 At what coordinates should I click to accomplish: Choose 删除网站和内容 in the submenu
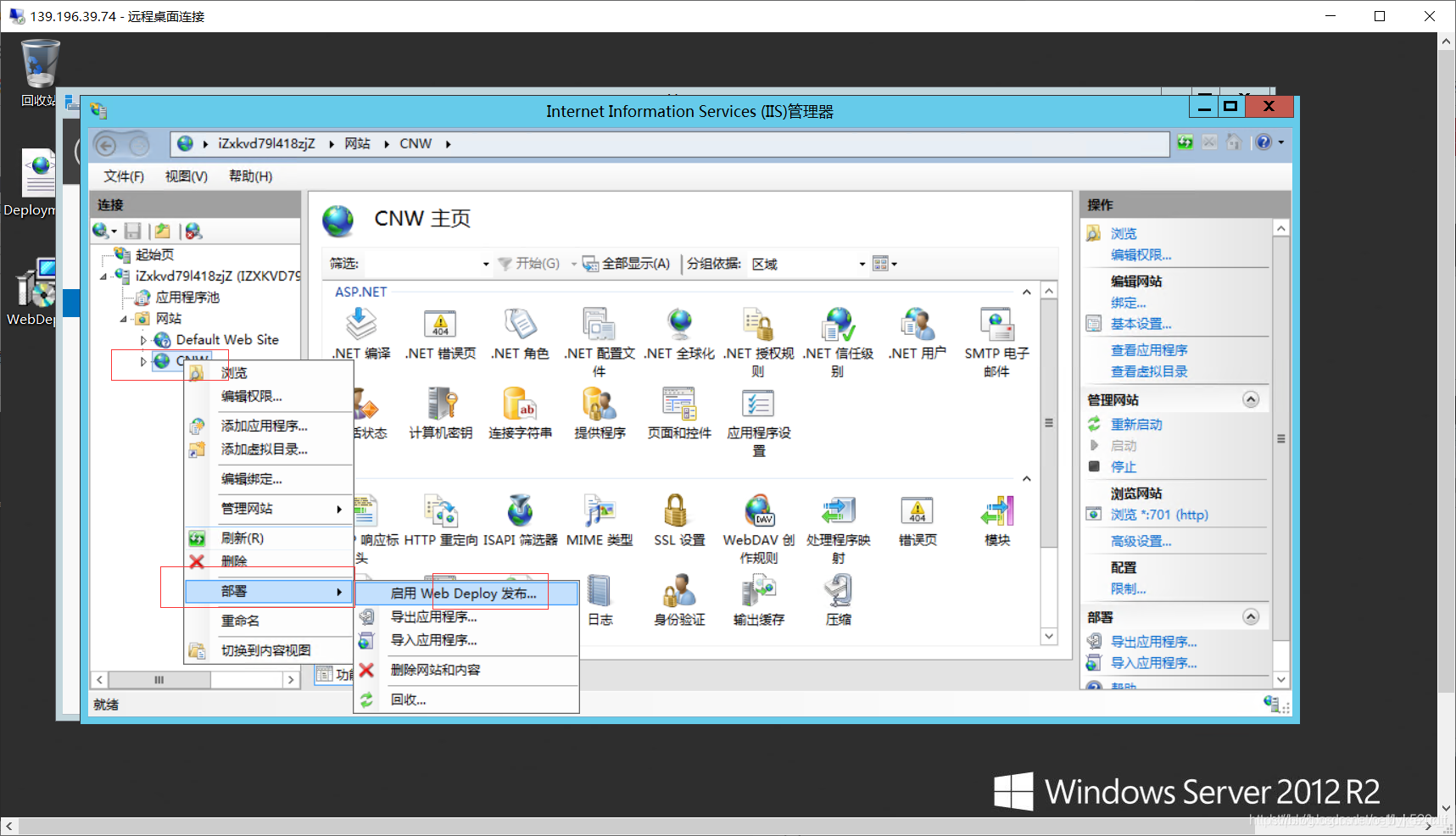click(466, 670)
